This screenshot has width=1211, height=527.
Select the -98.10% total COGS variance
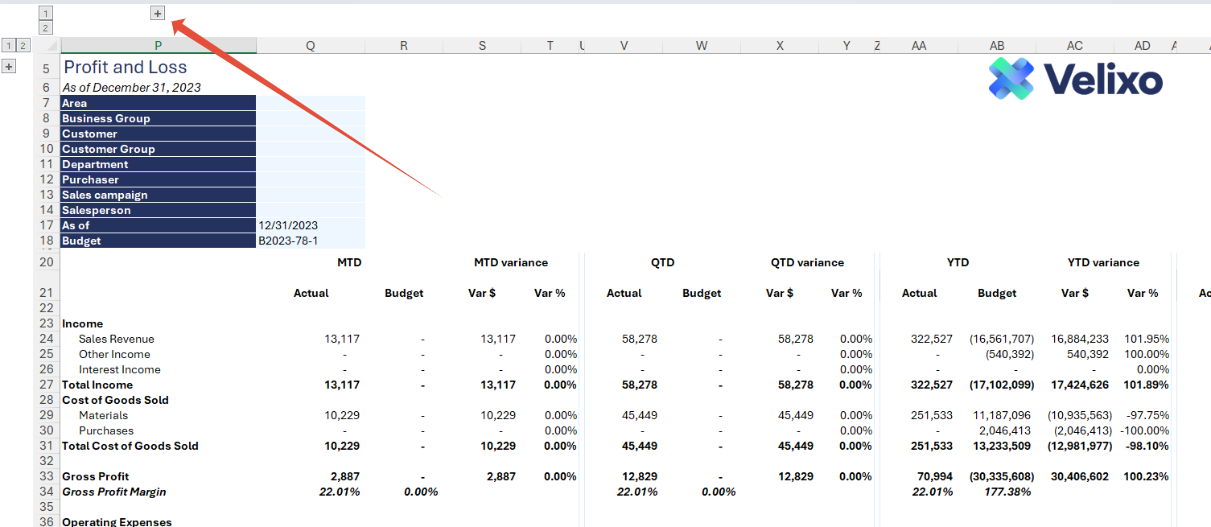pos(1147,446)
